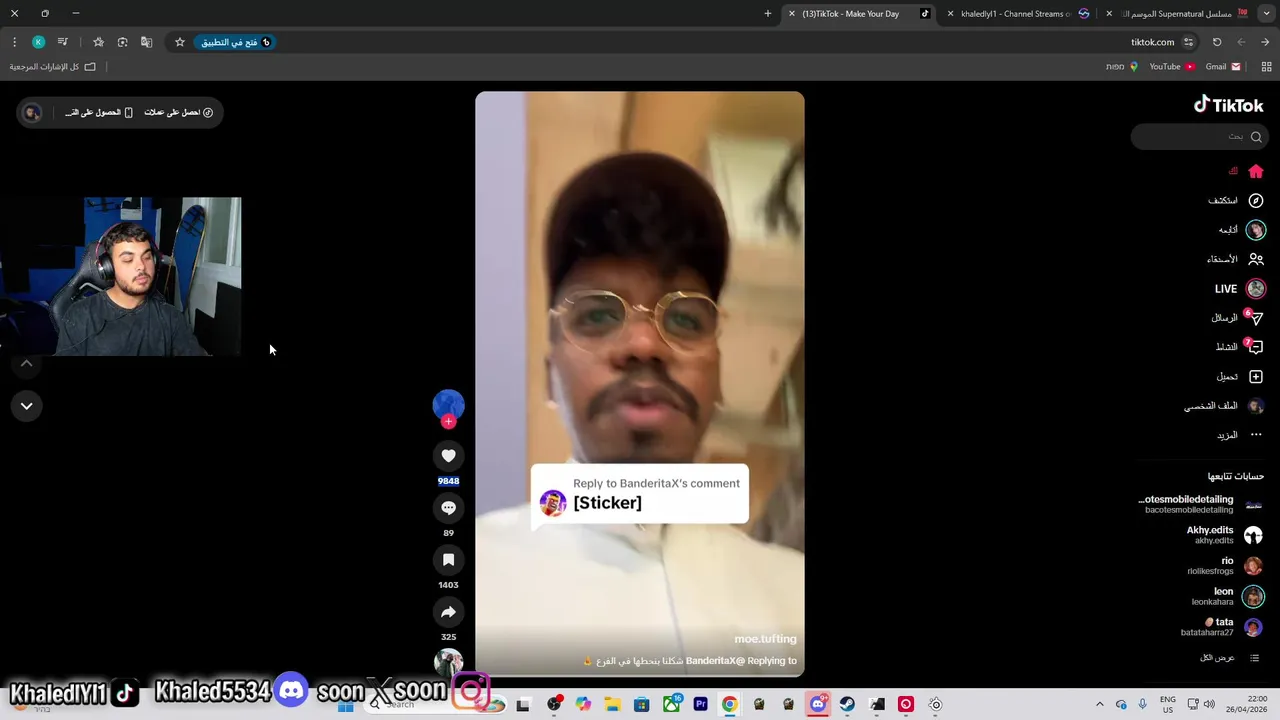Switch to TikTok - Make Your Day tab
This screenshot has height=720, width=1280.
click(x=858, y=14)
